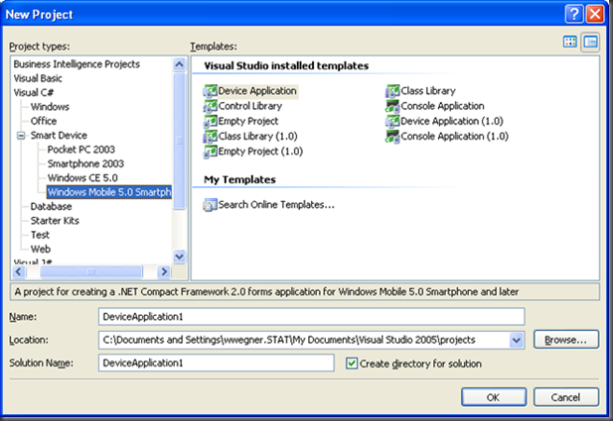Click the Console Application label text
Image resolution: width=613 pixels, height=421 pixels.
[443, 106]
